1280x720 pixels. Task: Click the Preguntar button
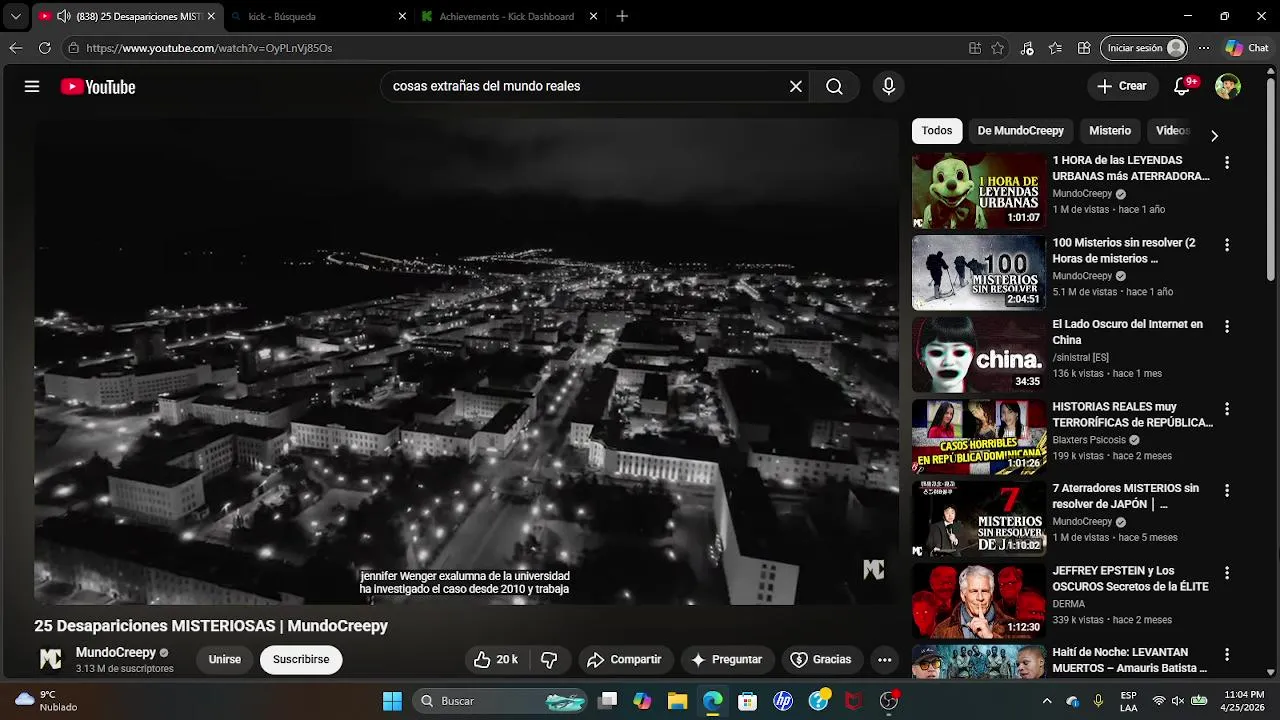(727, 659)
